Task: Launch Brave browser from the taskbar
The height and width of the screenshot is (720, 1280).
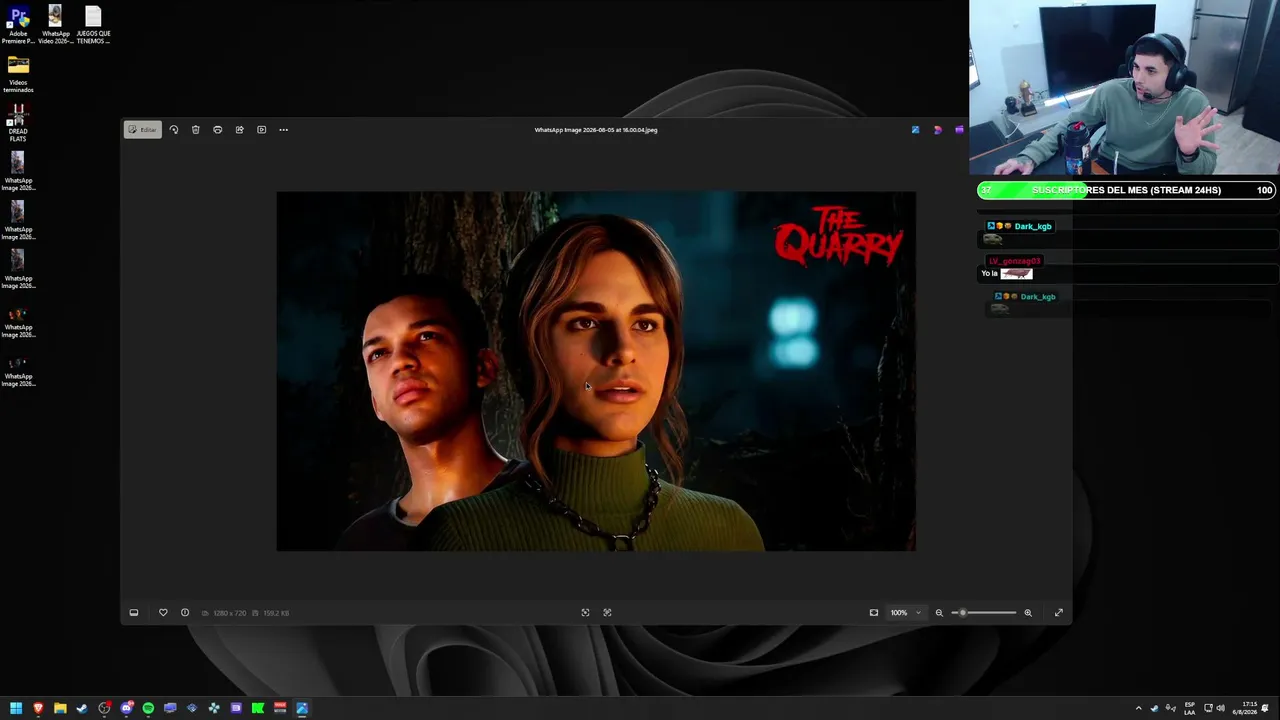Action: (38, 709)
